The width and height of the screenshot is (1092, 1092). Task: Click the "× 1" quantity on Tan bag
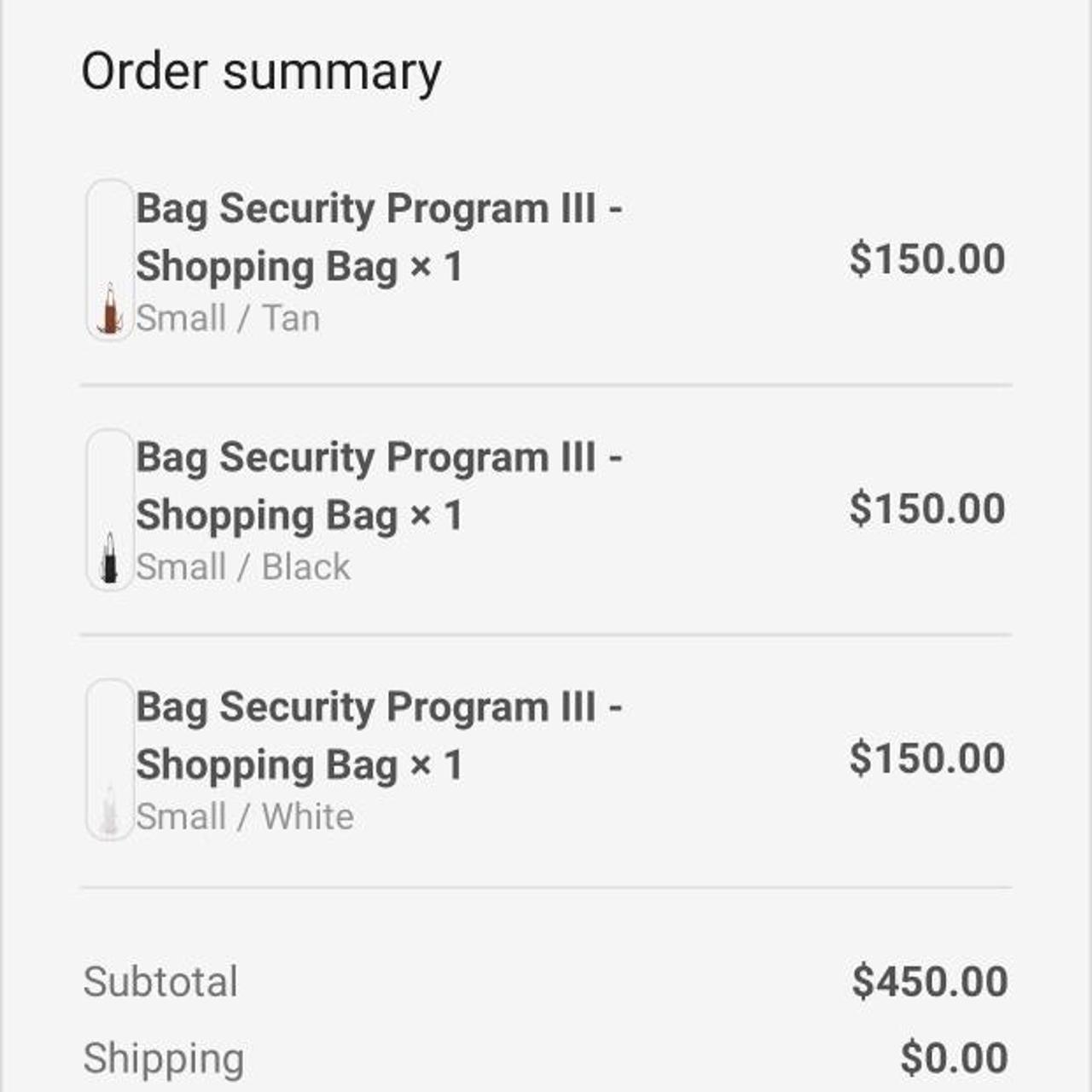click(x=436, y=267)
